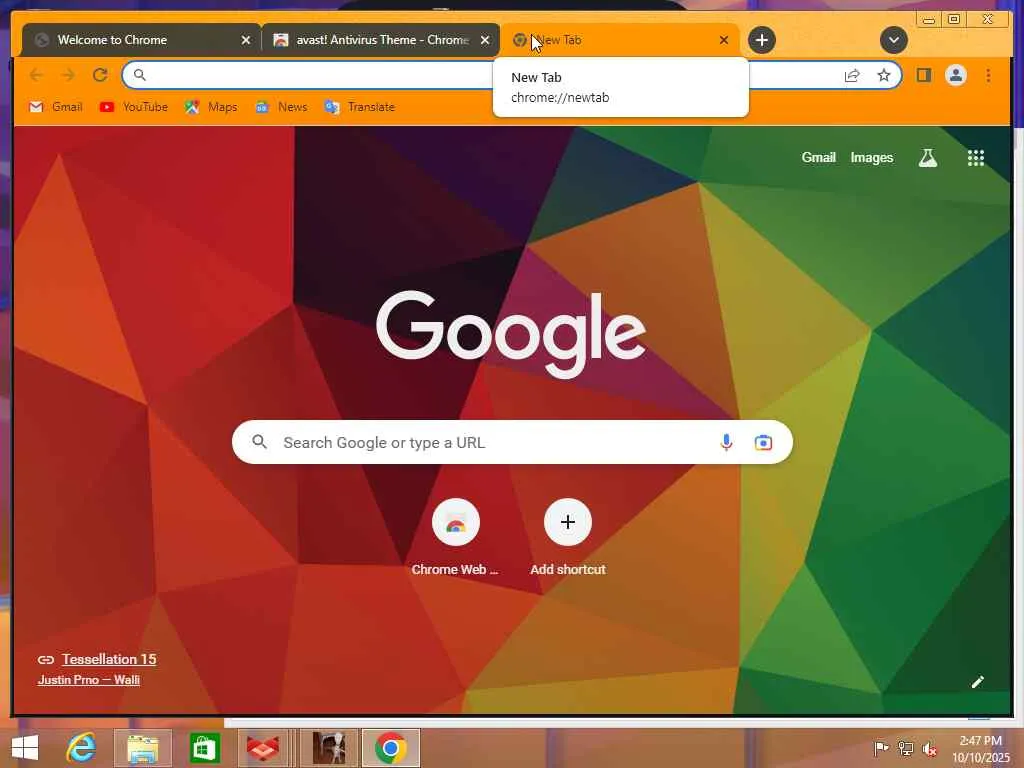Open Chrome's three-dot menu
Screen dimensions: 1024x768
coord(988,75)
